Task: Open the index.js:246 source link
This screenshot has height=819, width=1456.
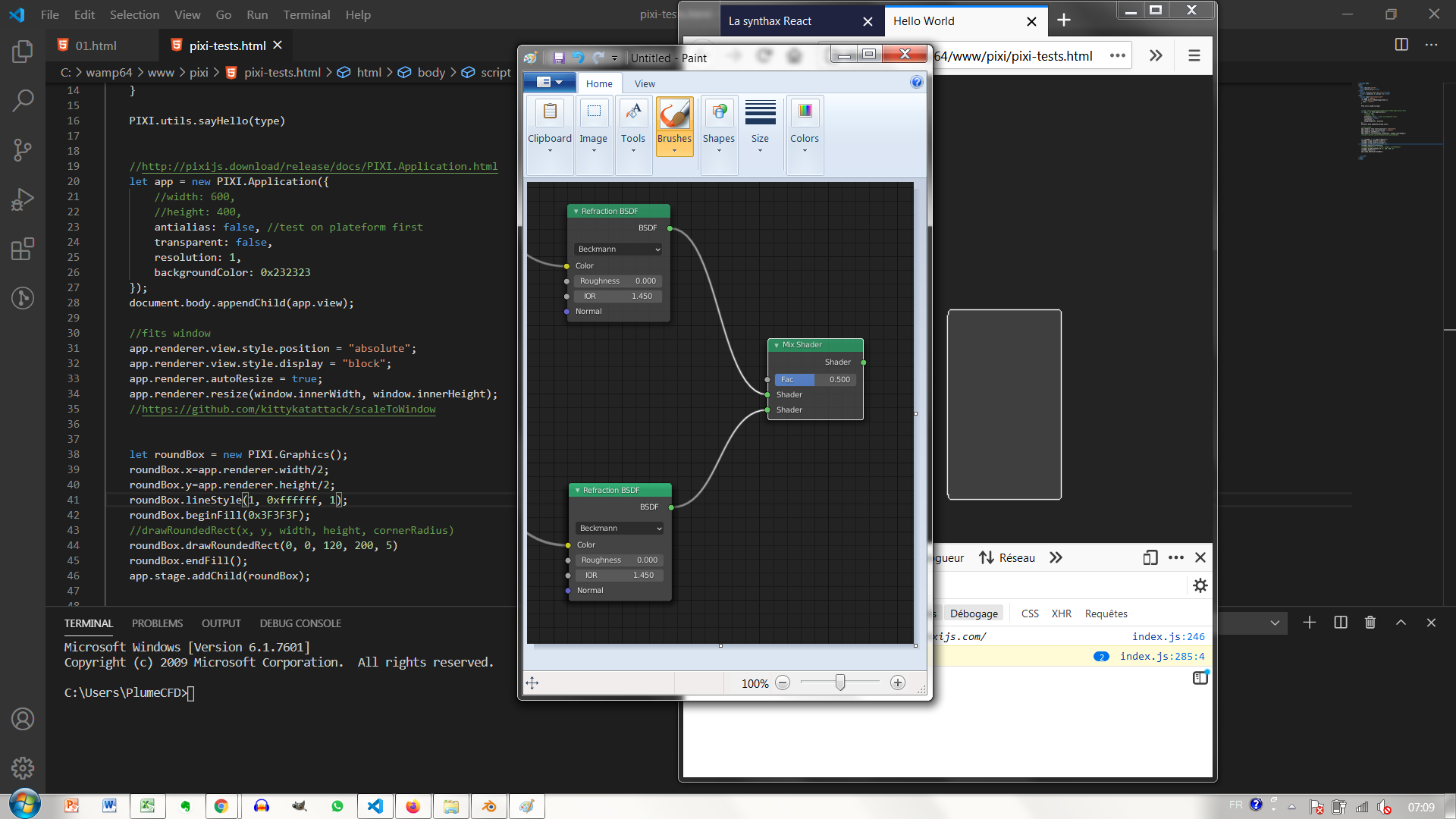Action: pos(1168,636)
